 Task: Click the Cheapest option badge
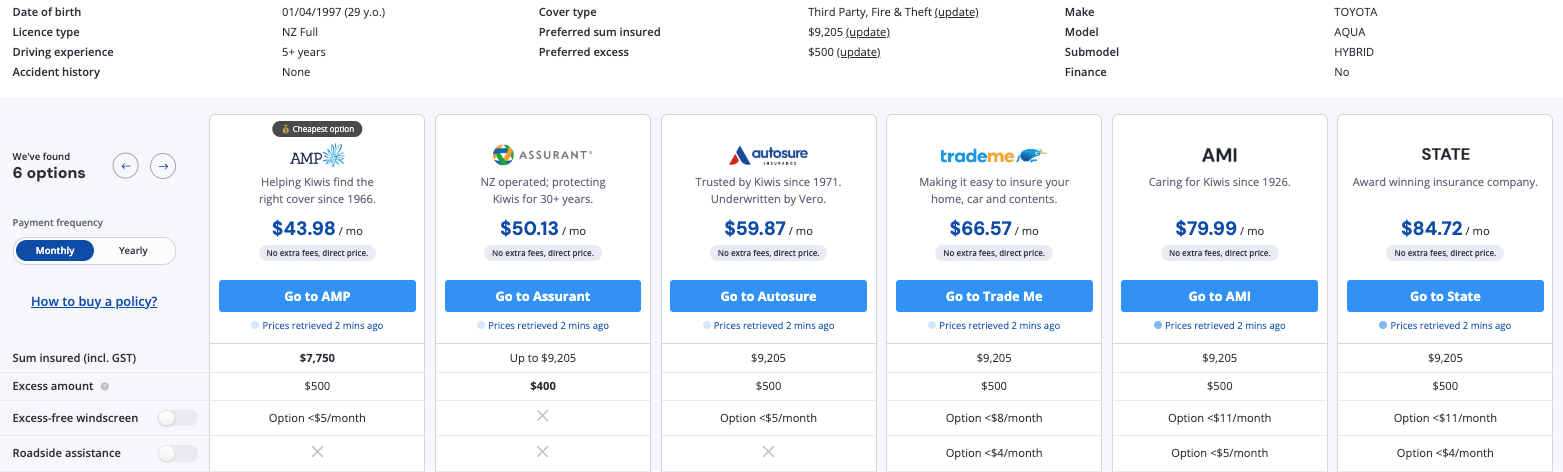click(317, 129)
